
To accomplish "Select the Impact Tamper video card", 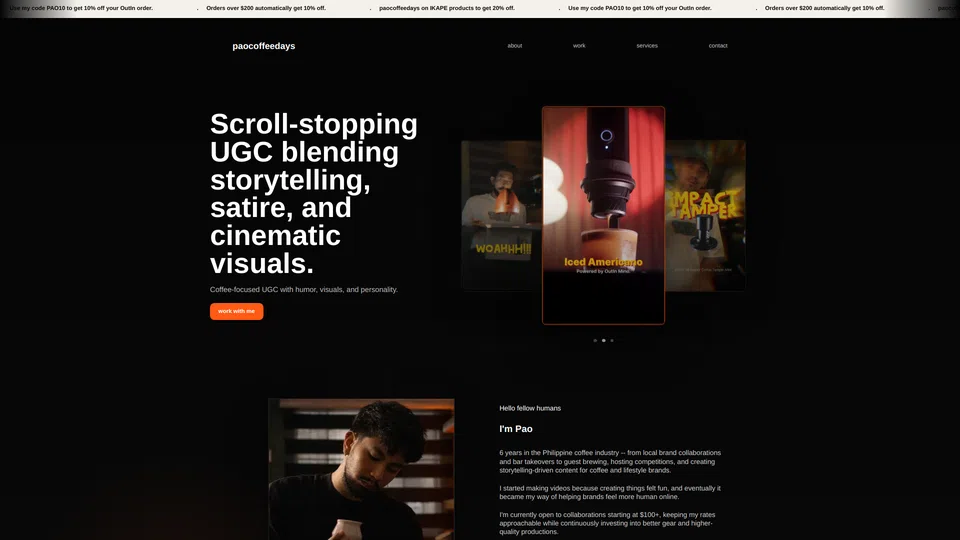I will coord(705,215).
